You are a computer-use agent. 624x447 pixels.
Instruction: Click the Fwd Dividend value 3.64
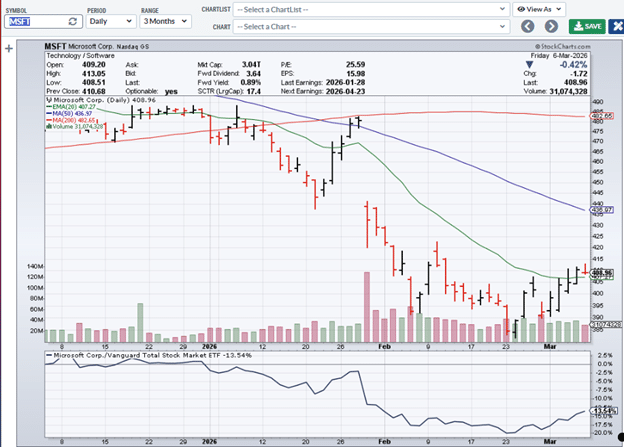254,74
